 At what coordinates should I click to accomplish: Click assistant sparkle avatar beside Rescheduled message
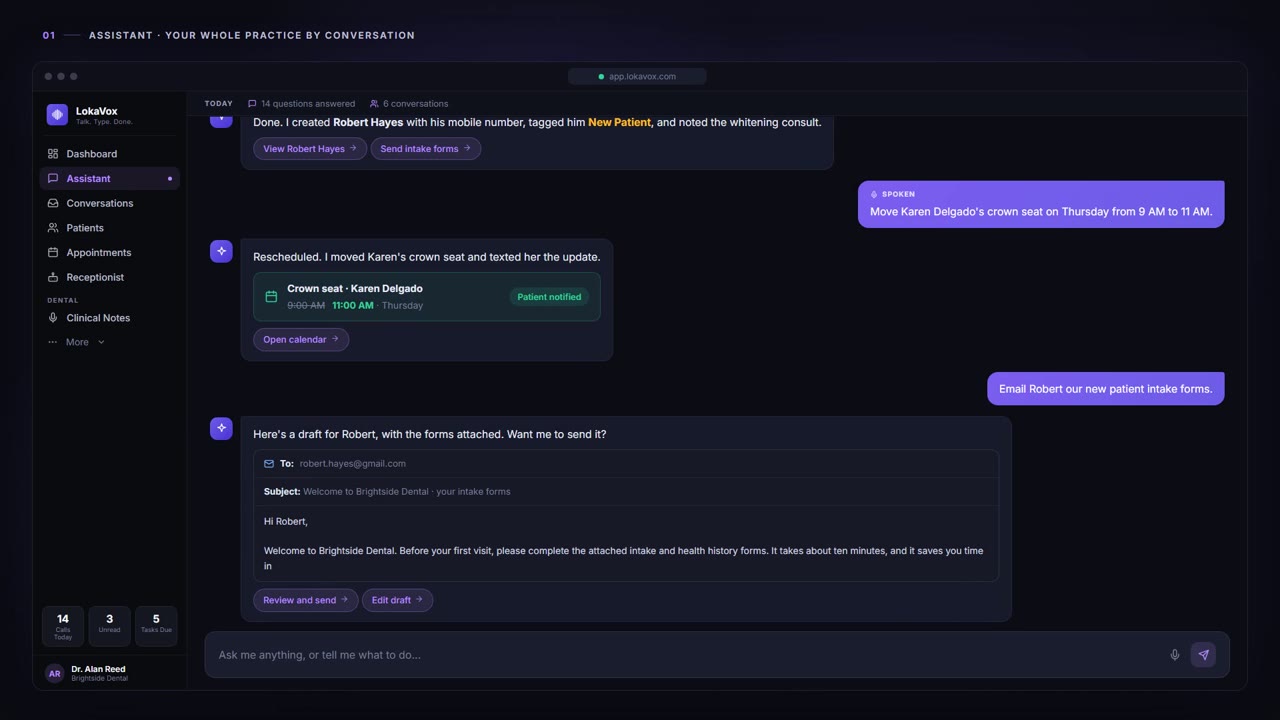[x=221, y=251]
